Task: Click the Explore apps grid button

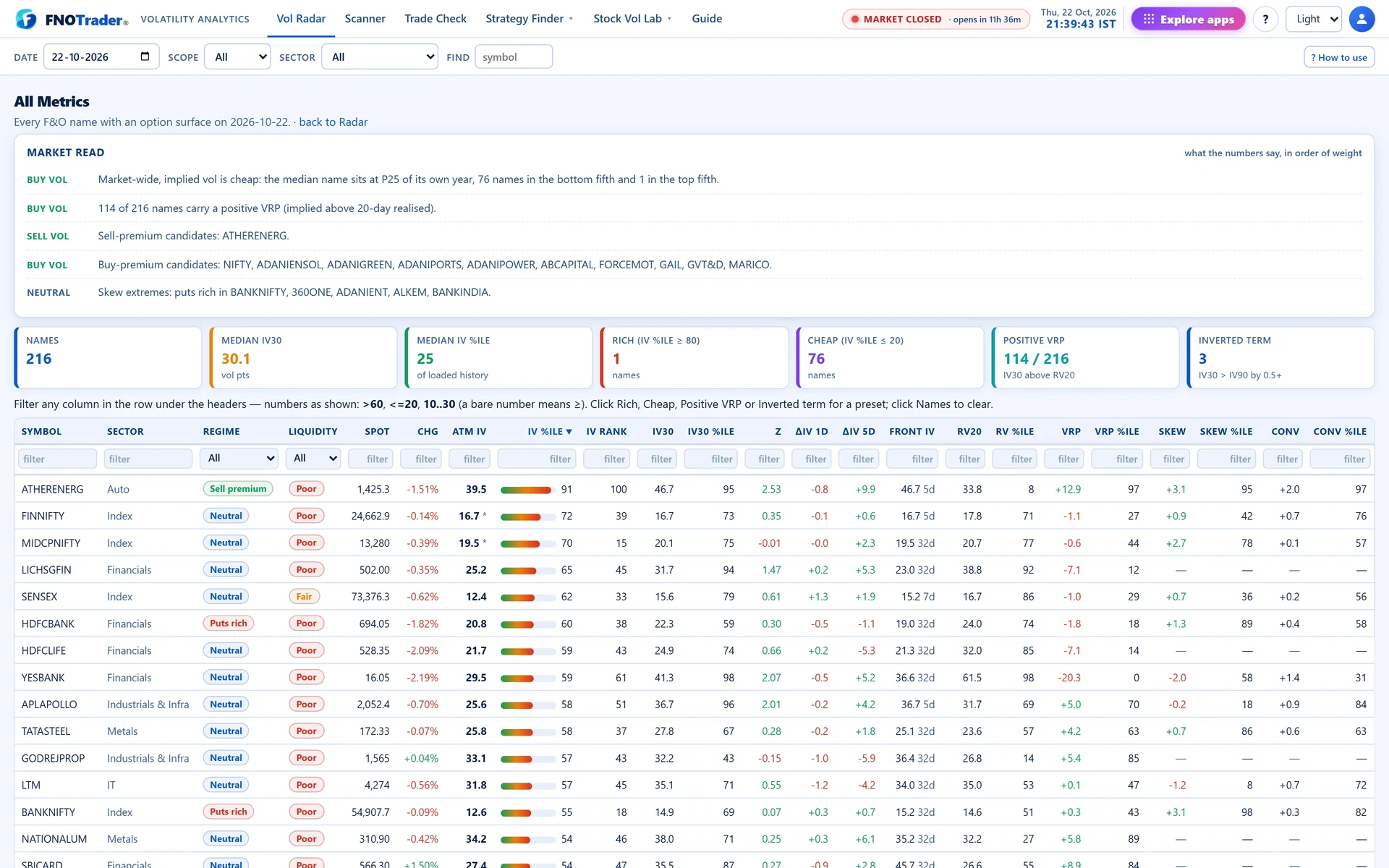Action: [1188, 19]
